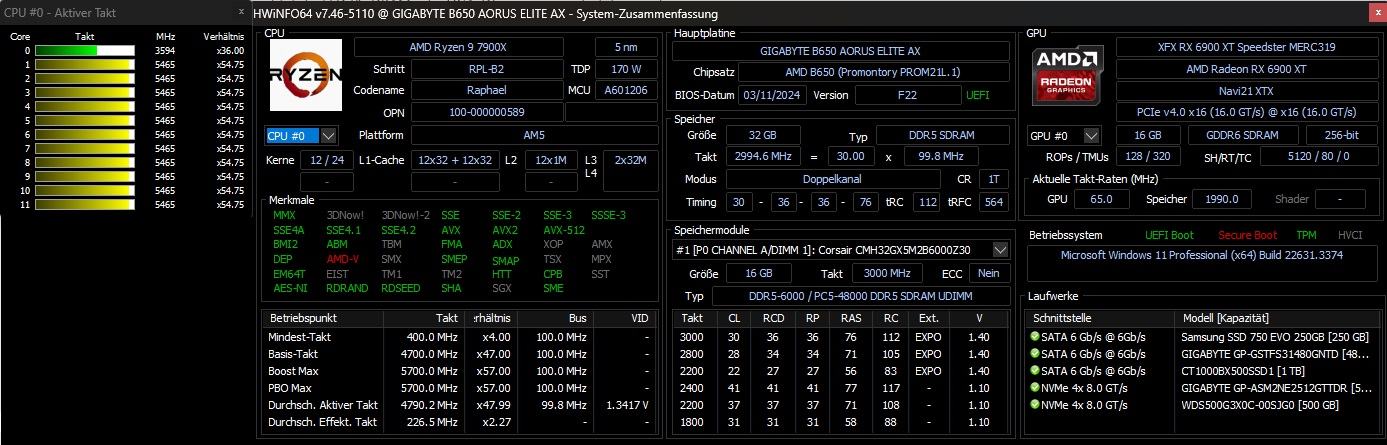
Task: Click the AVX-512 feature flag
Action: (x=564, y=230)
